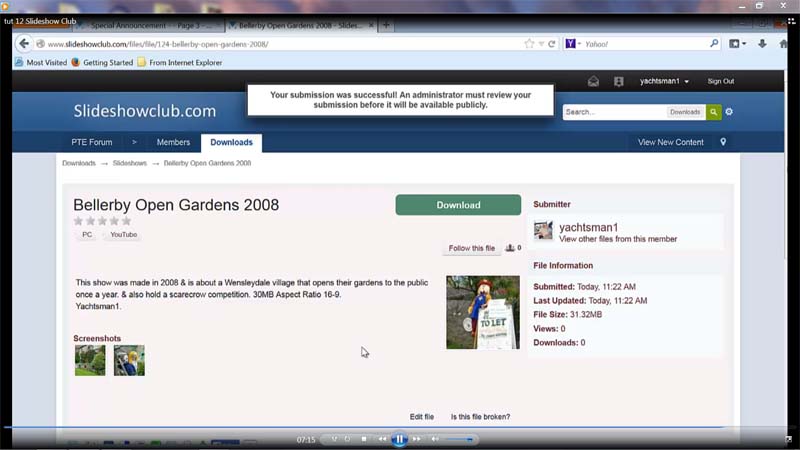Click the location pin icon
The image size is (800, 450).
(723, 142)
